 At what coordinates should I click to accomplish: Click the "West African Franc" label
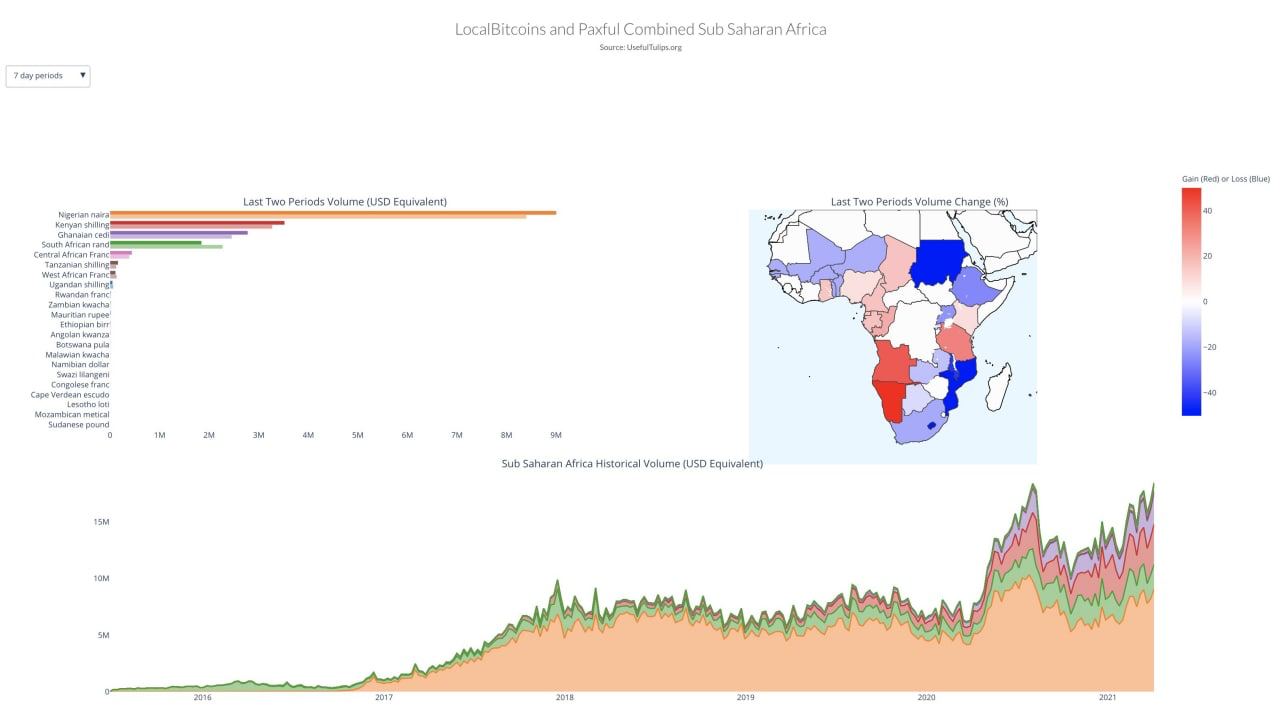76,275
